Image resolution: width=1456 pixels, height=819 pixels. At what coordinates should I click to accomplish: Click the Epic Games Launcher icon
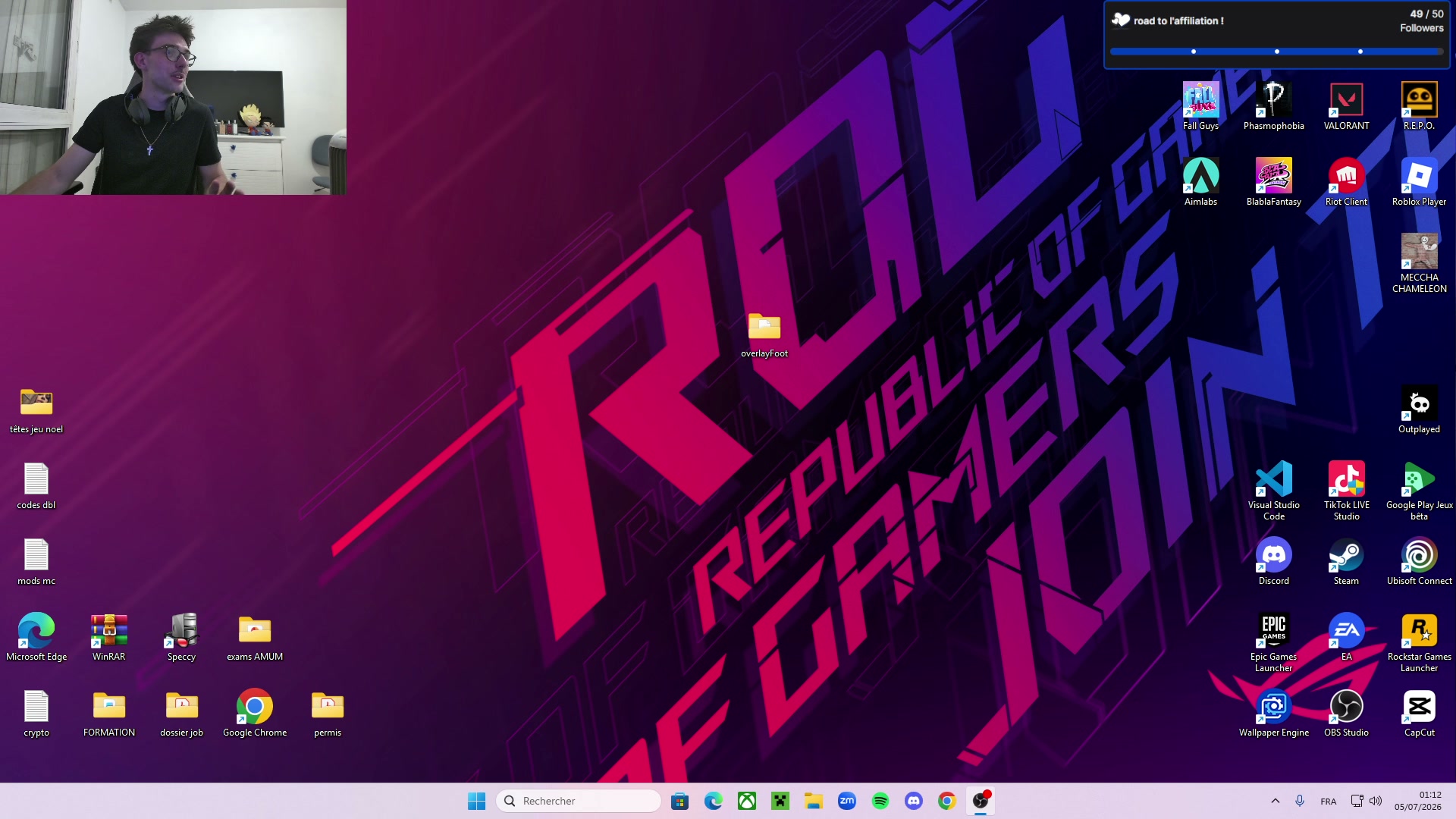pos(1273,643)
